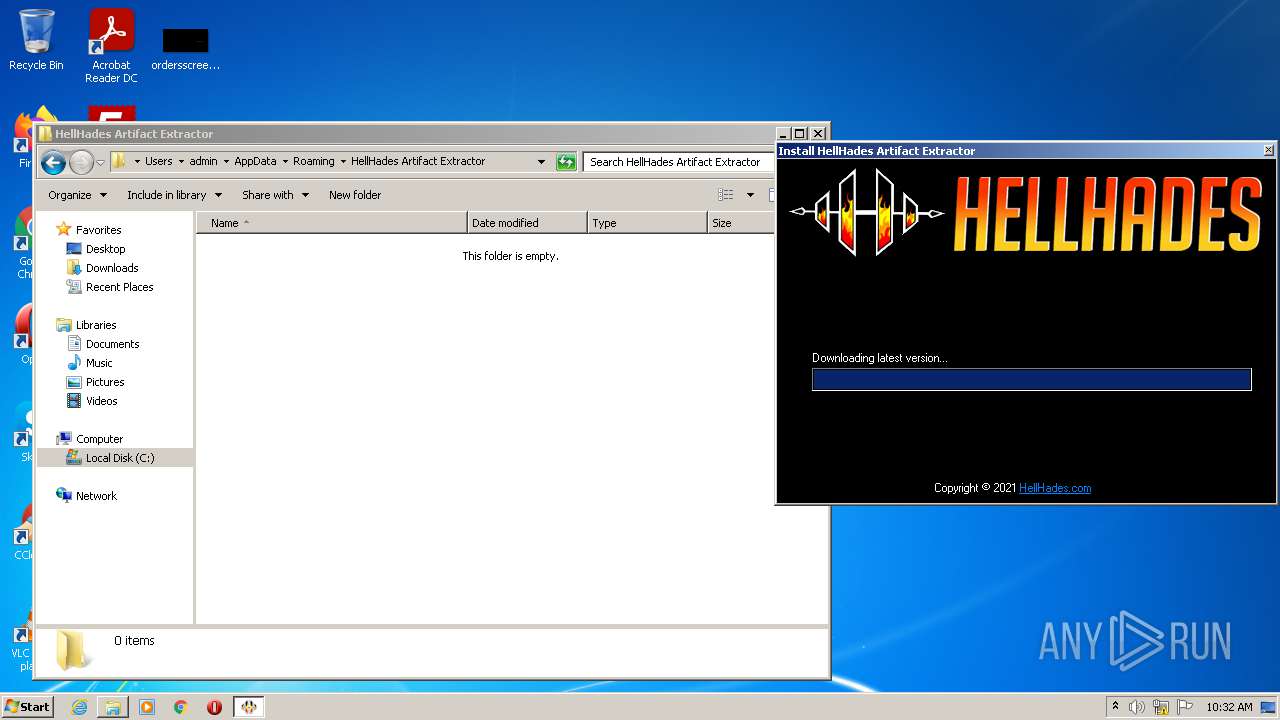Click the green refresh button
The image size is (1280, 720).
pyautogui.click(x=566, y=161)
